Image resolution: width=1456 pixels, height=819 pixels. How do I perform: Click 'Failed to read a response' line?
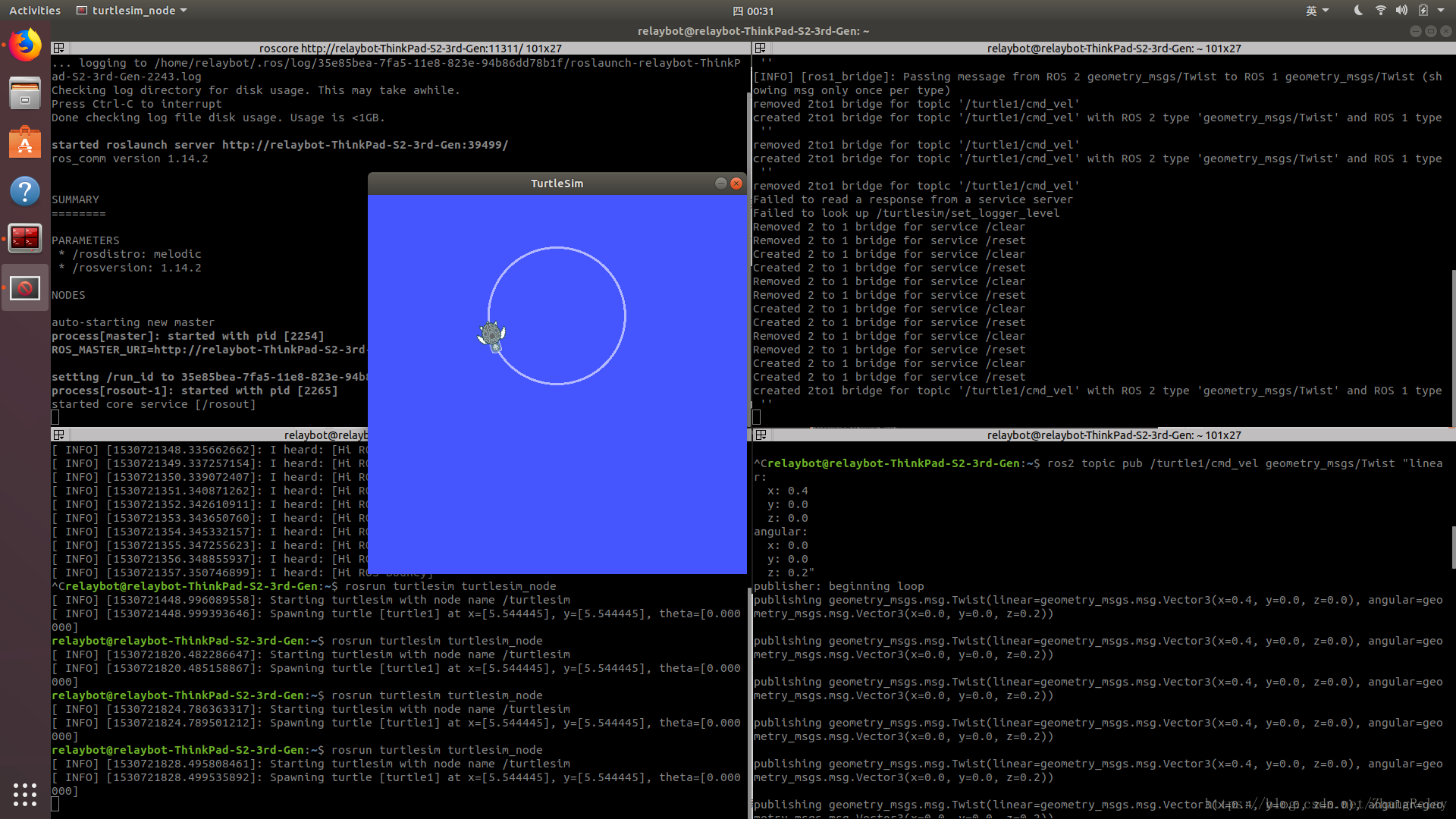pos(913,199)
